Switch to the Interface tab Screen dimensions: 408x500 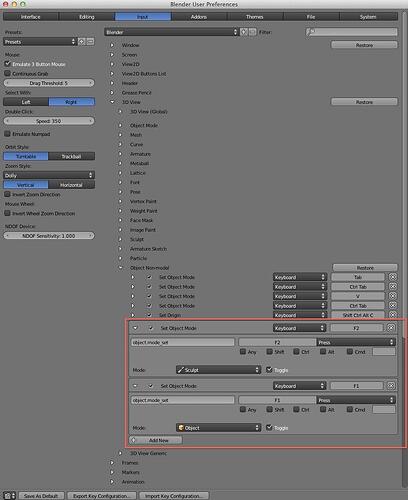click(x=30, y=17)
